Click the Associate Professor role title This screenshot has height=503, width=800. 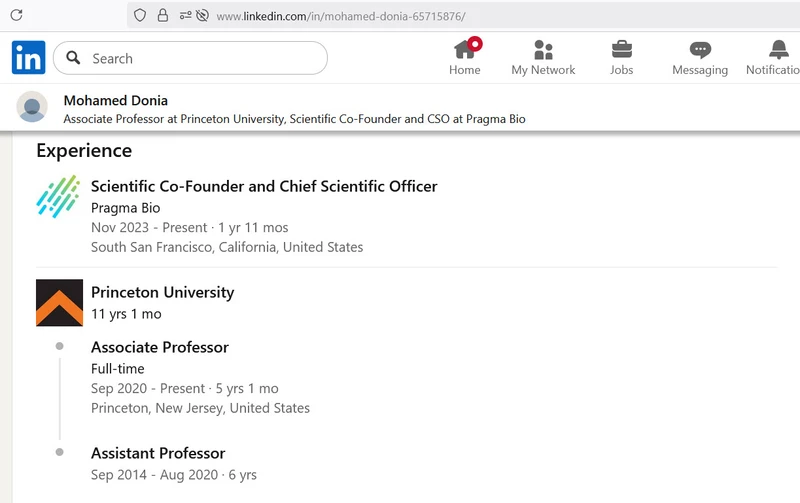tap(160, 347)
